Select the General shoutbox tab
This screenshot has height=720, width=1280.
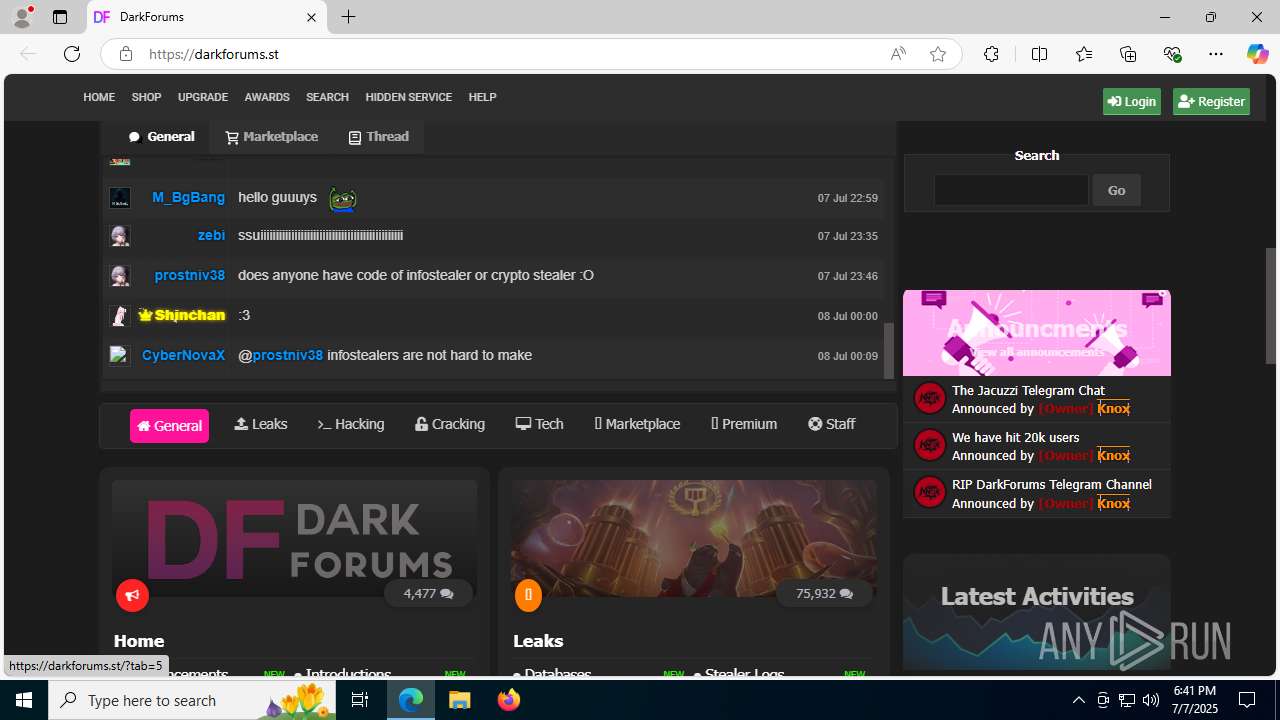(x=162, y=137)
